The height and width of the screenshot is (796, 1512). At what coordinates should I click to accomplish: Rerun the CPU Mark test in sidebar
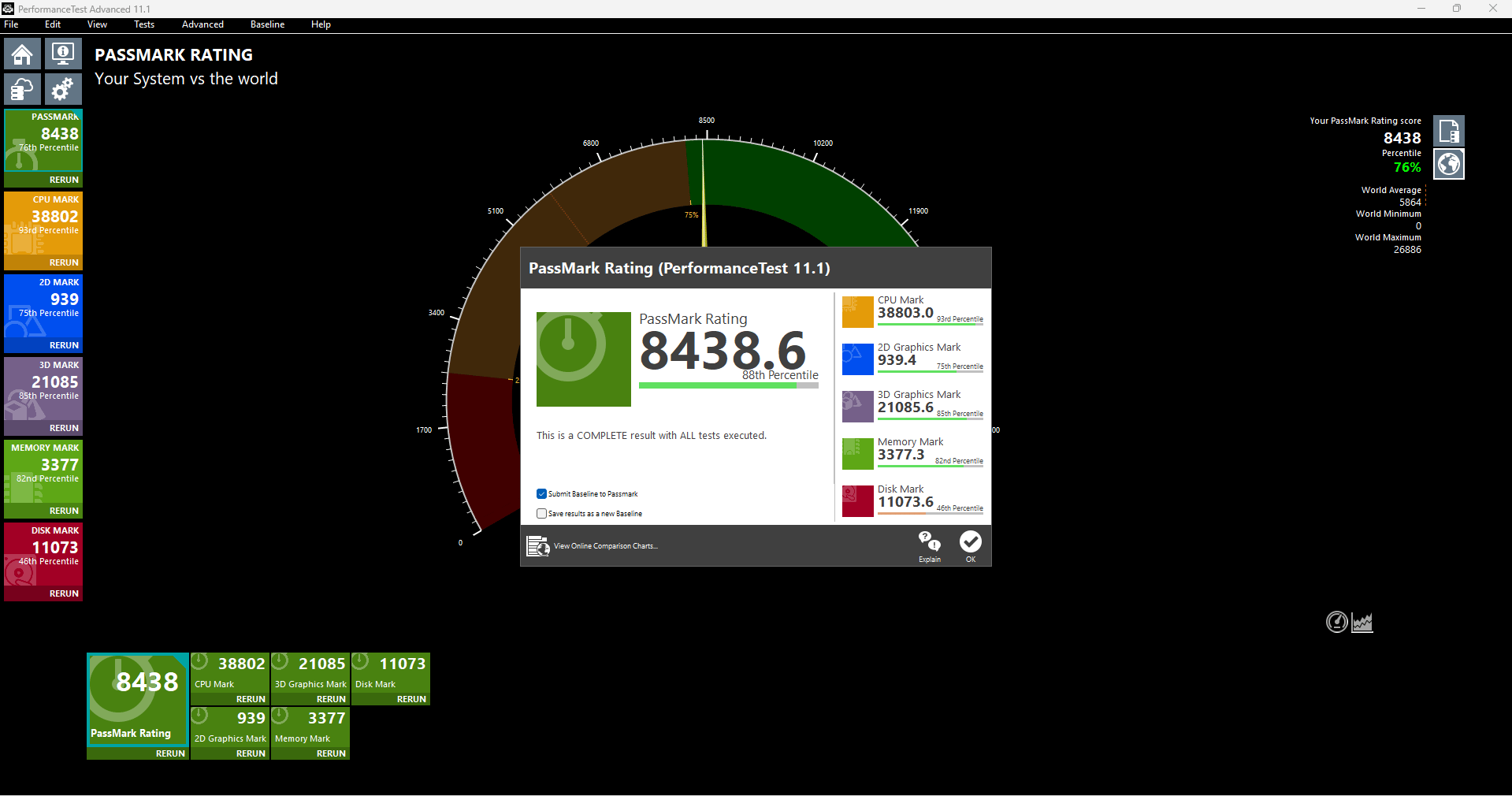click(64, 262)
